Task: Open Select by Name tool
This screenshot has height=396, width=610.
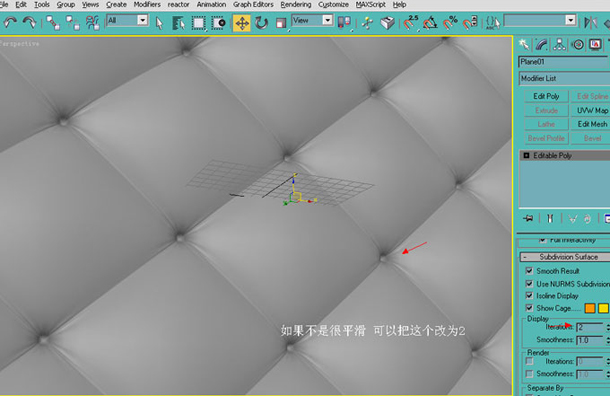Action: coord(179,23)
